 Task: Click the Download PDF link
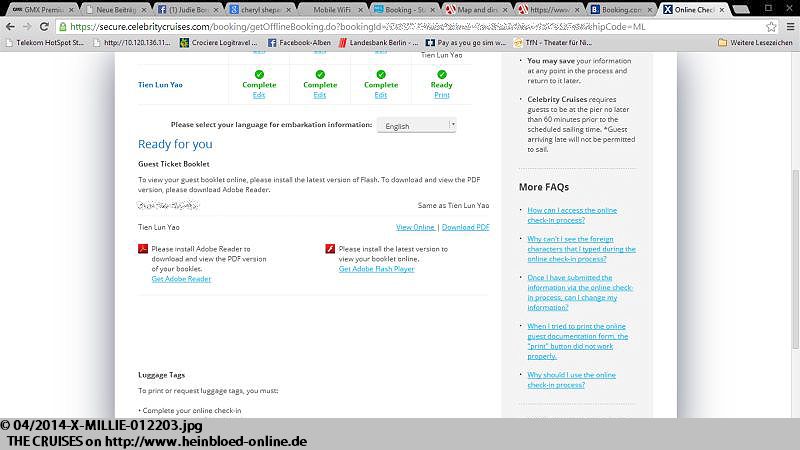tap(465, 227)
